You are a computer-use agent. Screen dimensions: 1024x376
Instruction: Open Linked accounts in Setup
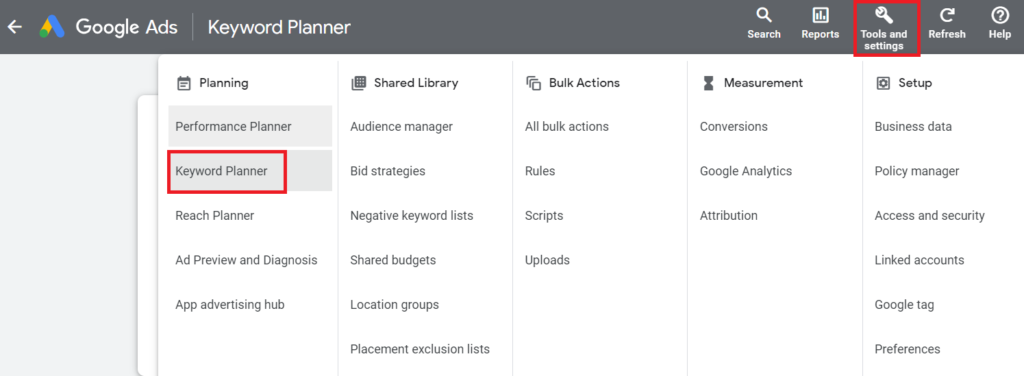920,260
